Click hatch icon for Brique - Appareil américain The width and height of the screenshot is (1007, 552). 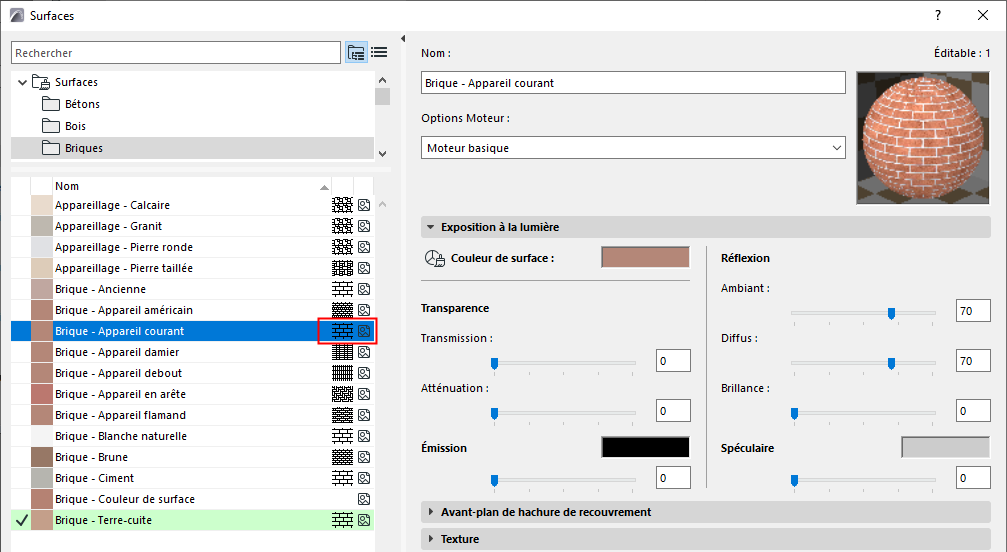click(x=342, y=310)
